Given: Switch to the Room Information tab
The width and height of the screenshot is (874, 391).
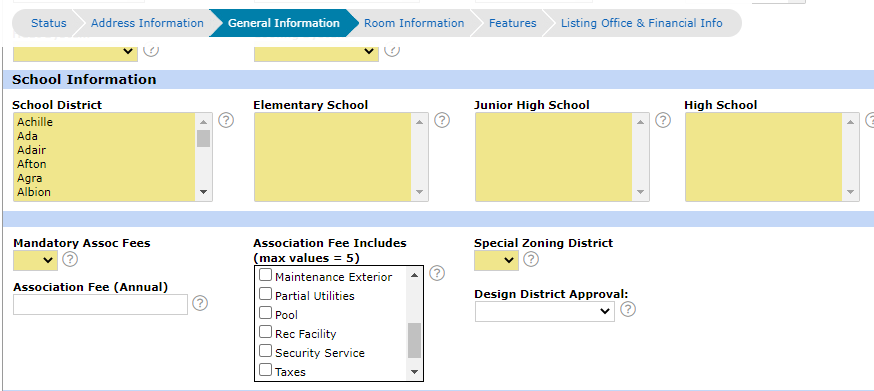Looking at the screenshot, I should point(414,23).
